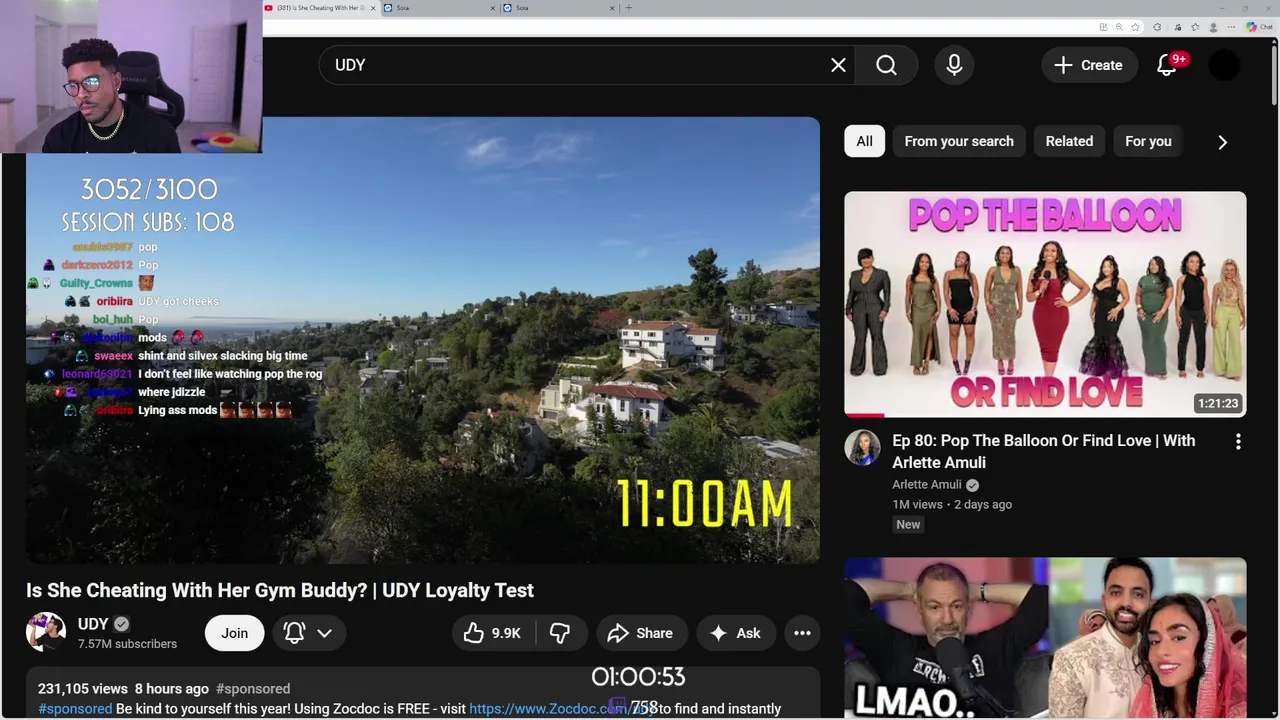Viewport: 1280px width, 720px height.
Task: Open the LMAO video thumbnail
Action: tap(1045, 638)
